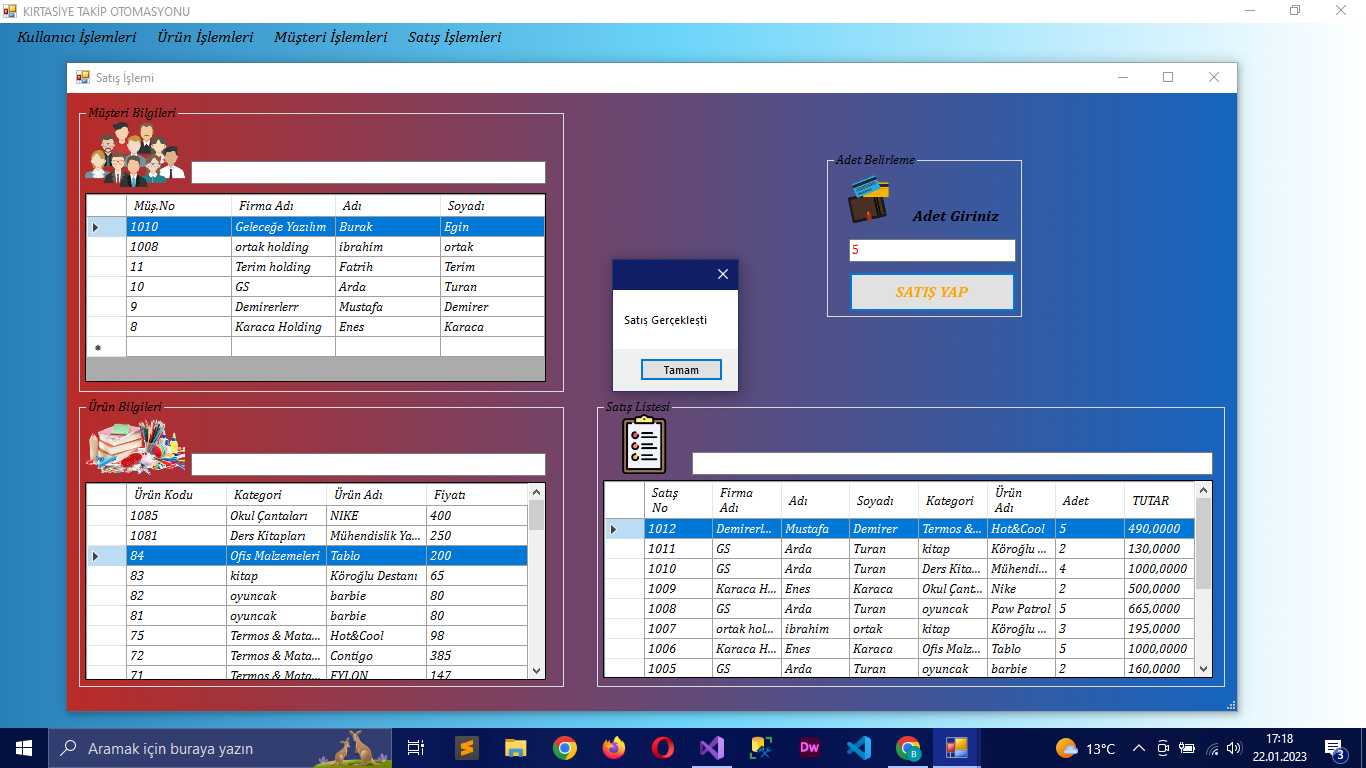Image resolution: width=1366 pixels, height=768 pixels.
Task: Click the product table's scroll up arrow
Action: 536,492
